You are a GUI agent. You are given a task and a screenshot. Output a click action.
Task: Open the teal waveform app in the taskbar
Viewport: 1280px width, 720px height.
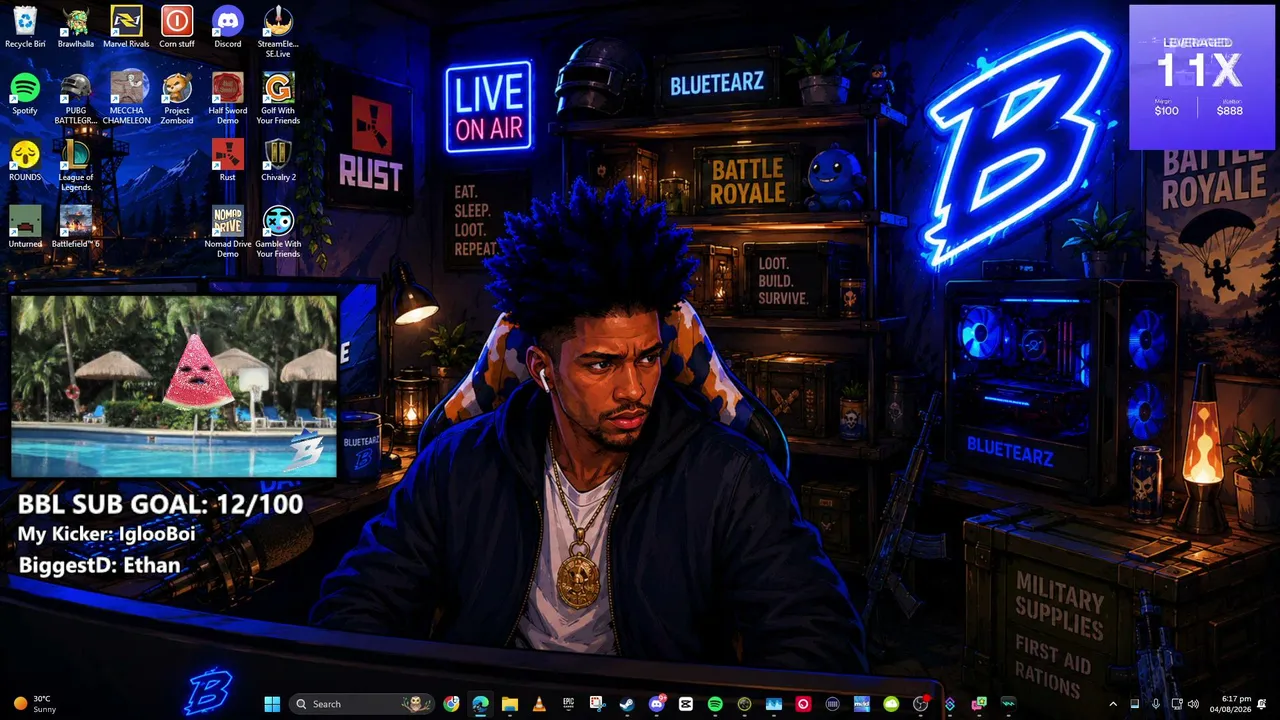[x=1008, y=704]
